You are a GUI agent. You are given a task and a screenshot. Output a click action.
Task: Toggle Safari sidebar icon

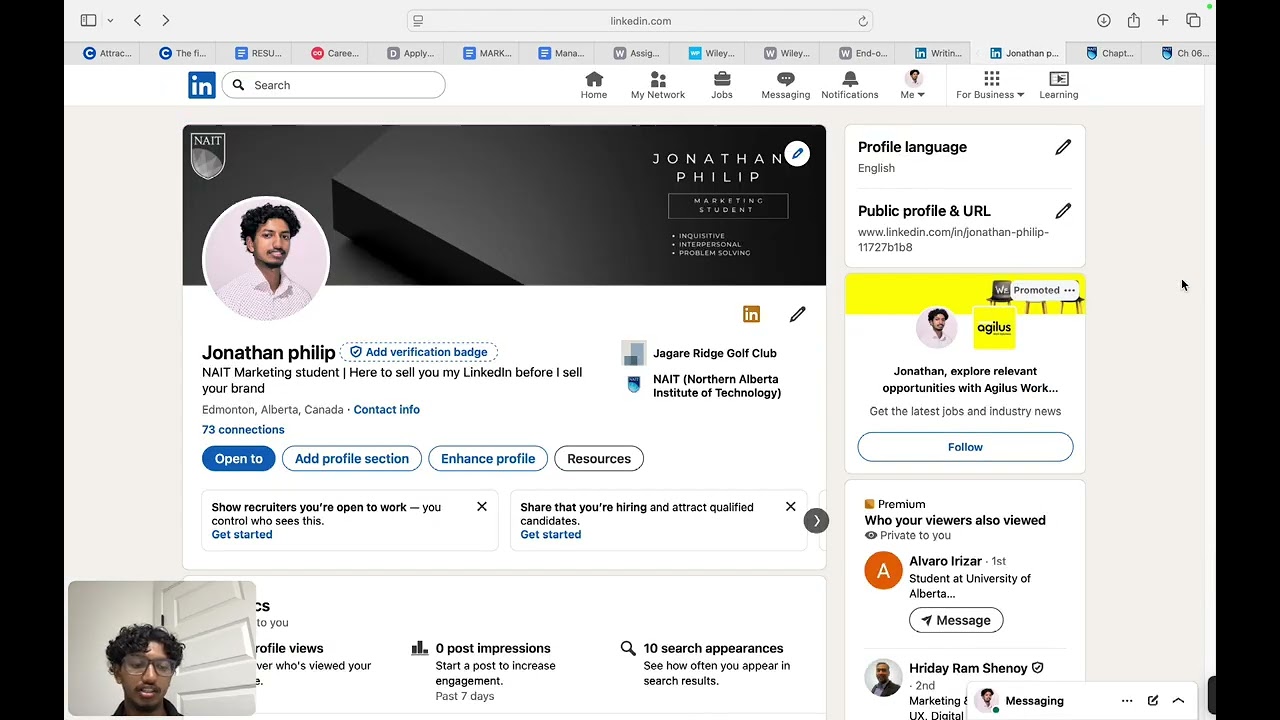pos(88,20)
